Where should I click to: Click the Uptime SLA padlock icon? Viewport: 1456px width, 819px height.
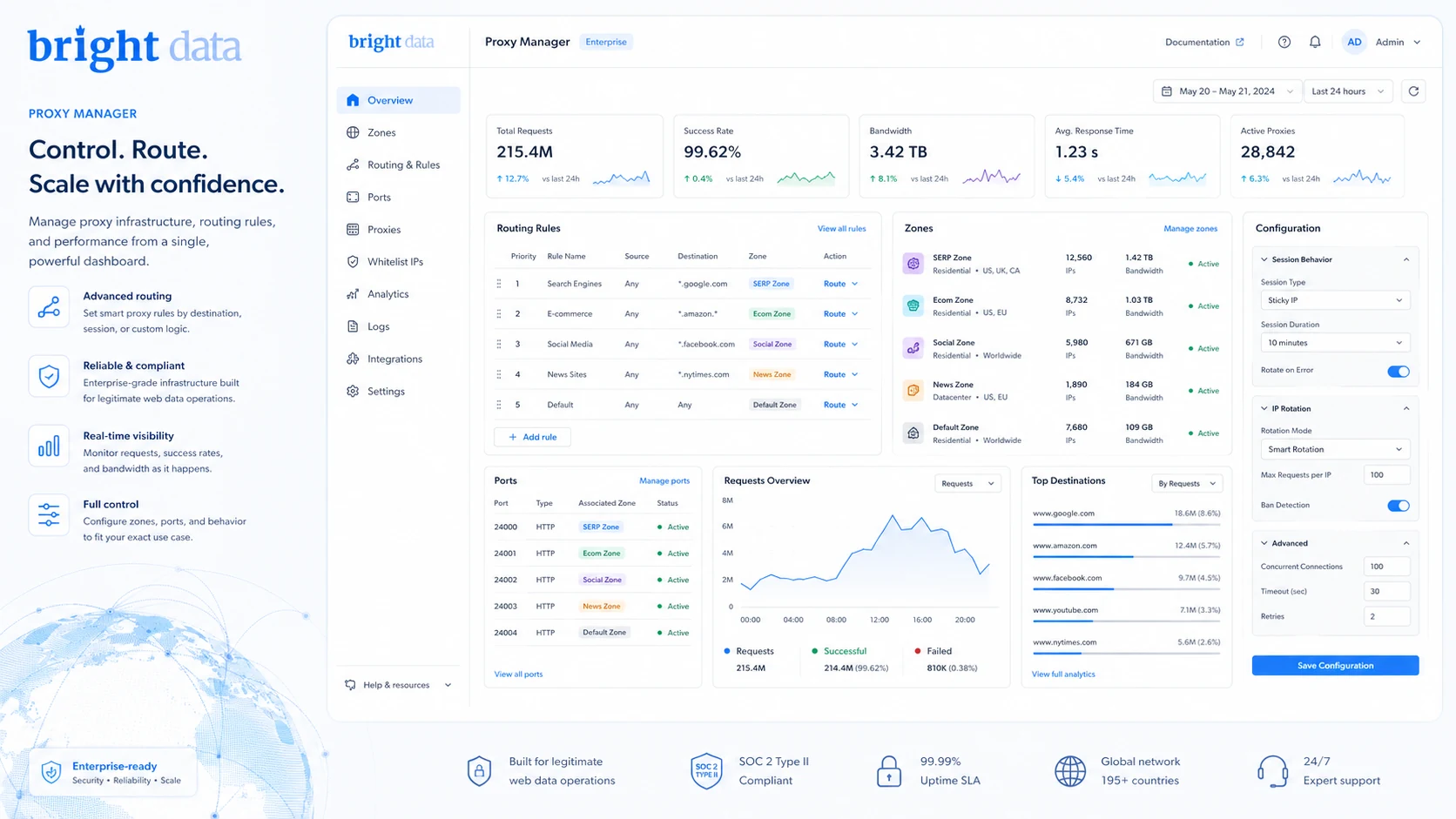tap(889, 771)
